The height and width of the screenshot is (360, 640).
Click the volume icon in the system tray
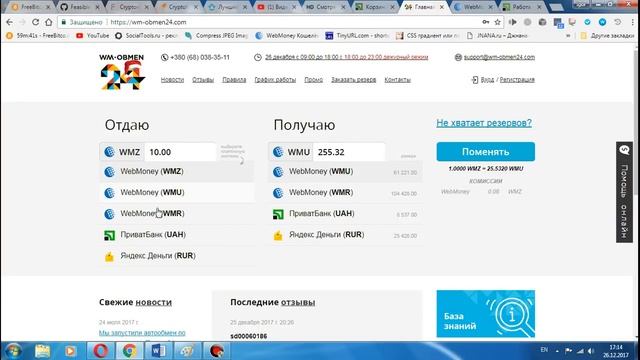point(591,351)
